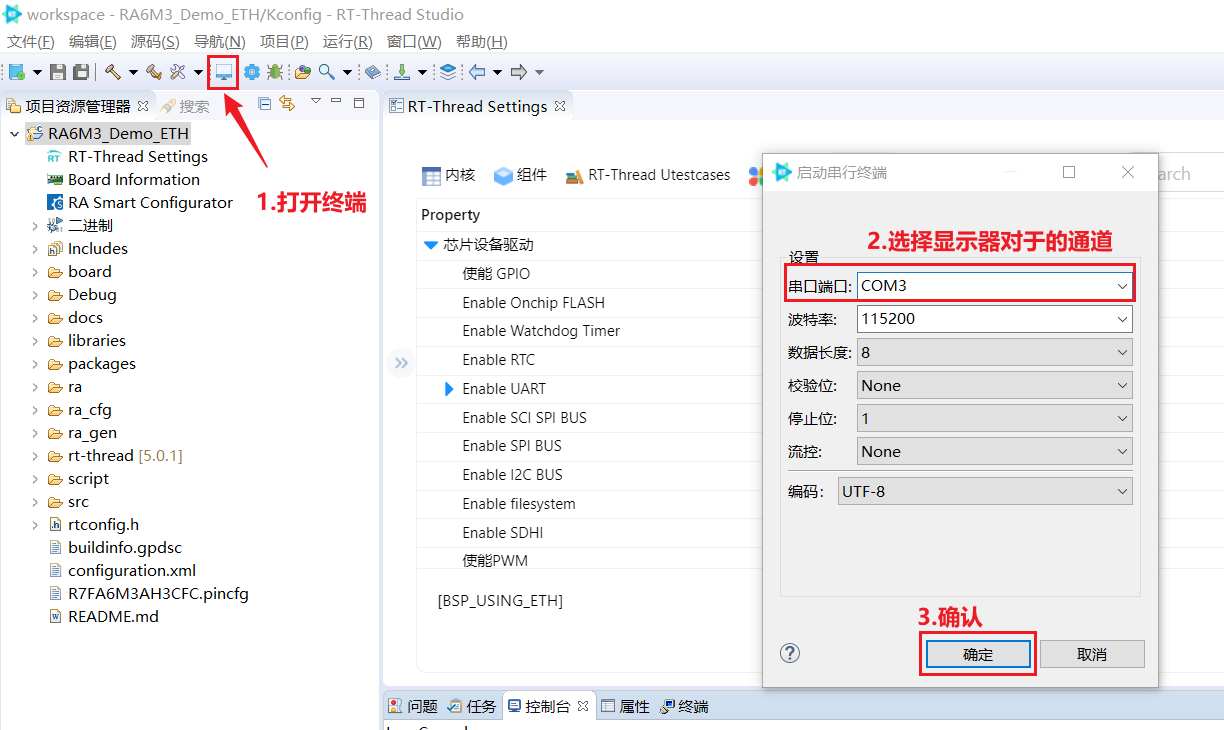Open the 编码 UTF-8 dropdown
Screen dimensions: 1224x730
click(1122, 491)
